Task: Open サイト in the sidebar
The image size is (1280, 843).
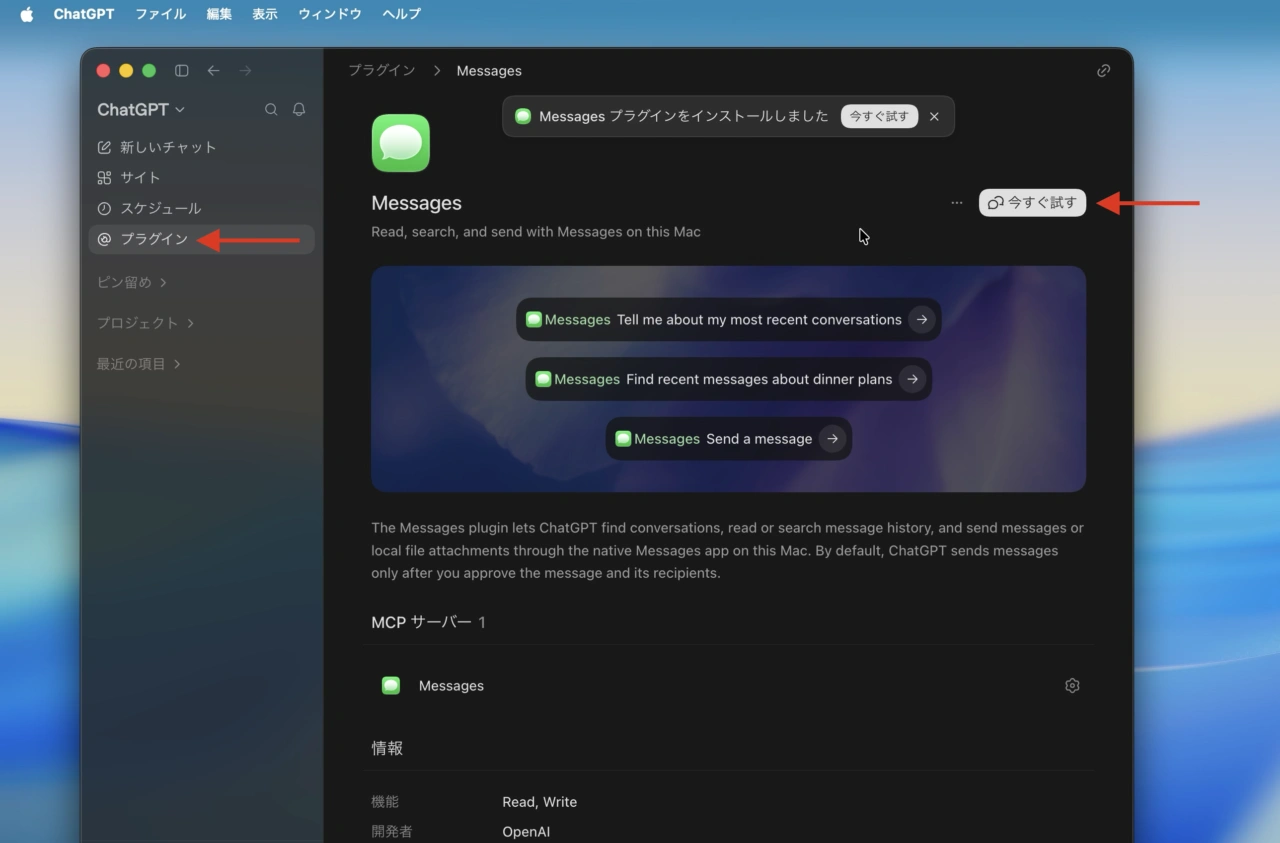Action: (201, 178)
